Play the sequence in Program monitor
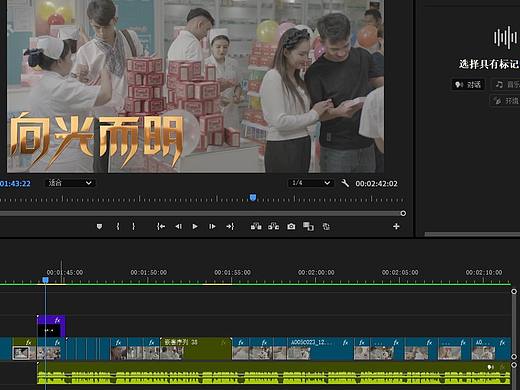Screen dimensions: 520x390 click(195, 227)
